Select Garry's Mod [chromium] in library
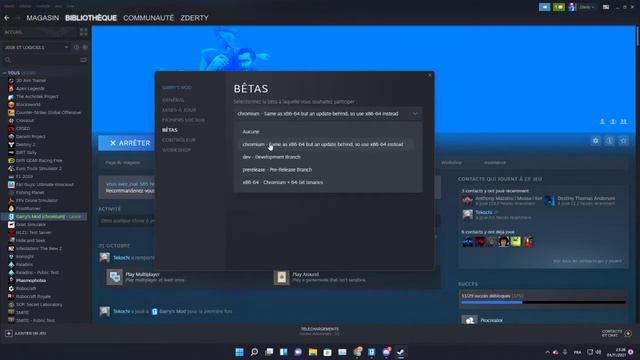640x360 pixels. pos(45,217)
